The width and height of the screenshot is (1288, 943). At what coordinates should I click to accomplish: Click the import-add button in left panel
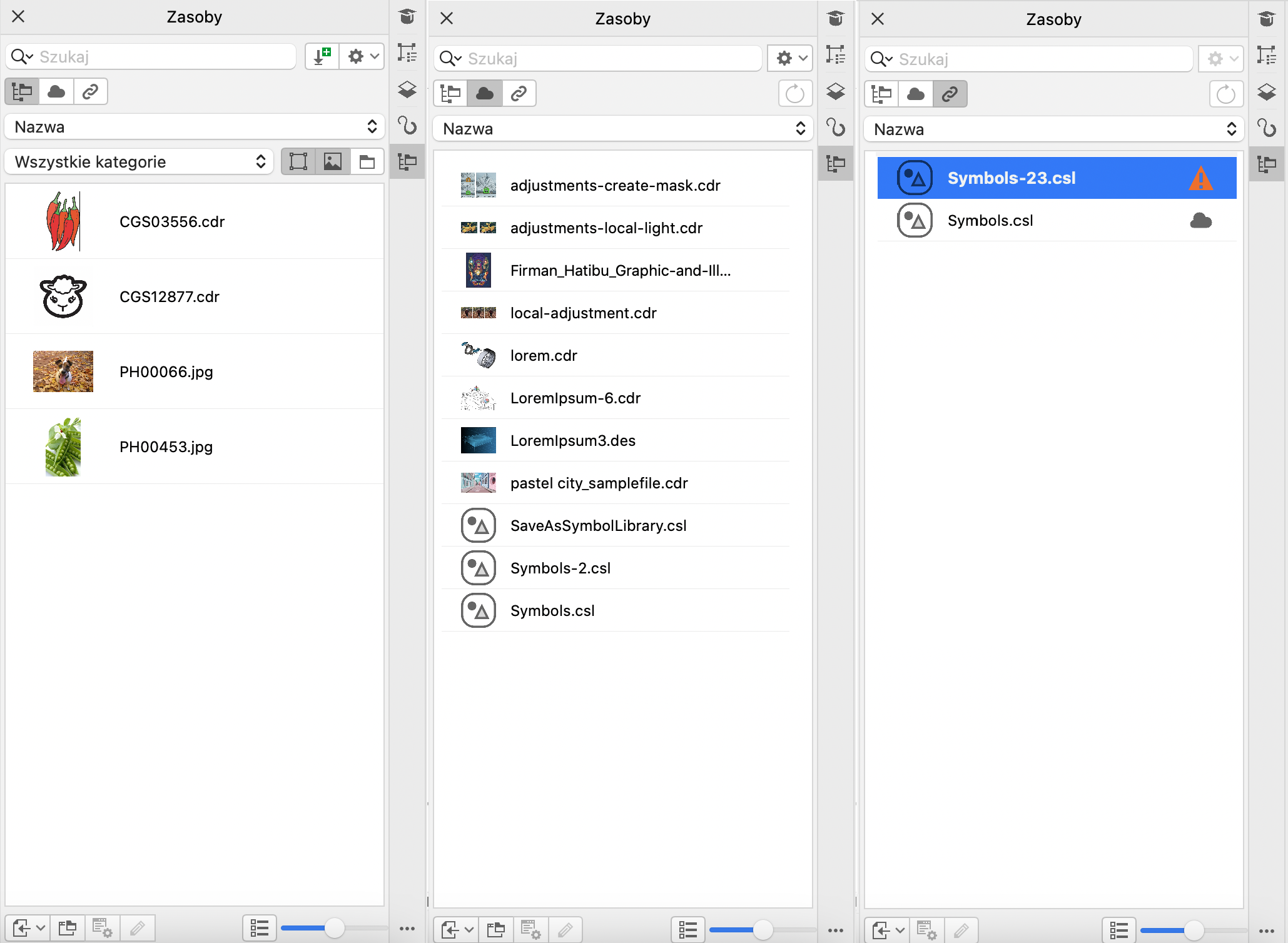(322, 56)
